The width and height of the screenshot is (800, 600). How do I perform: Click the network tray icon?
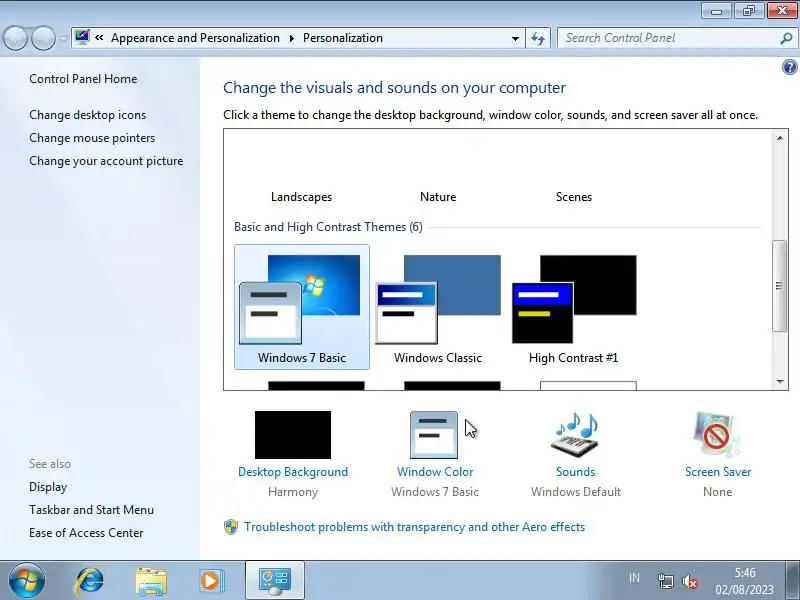pyautogui.click(x=665, y=581)
